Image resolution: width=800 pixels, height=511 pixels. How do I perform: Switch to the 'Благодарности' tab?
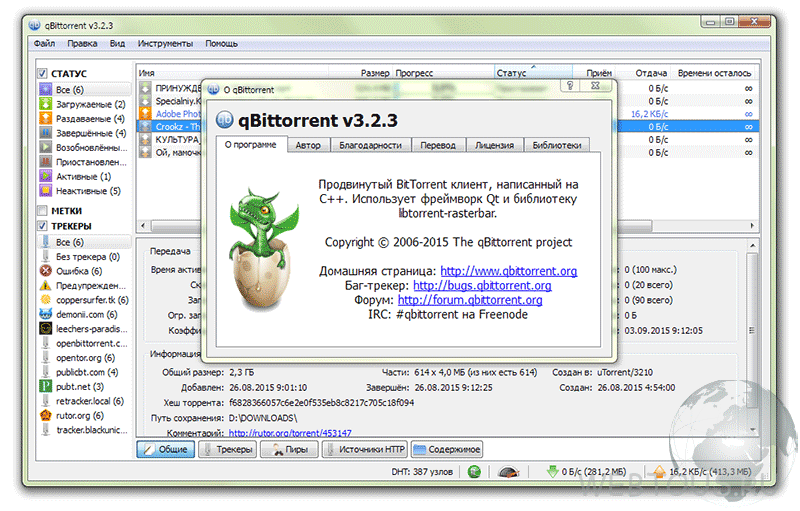[x=370, y=145]
